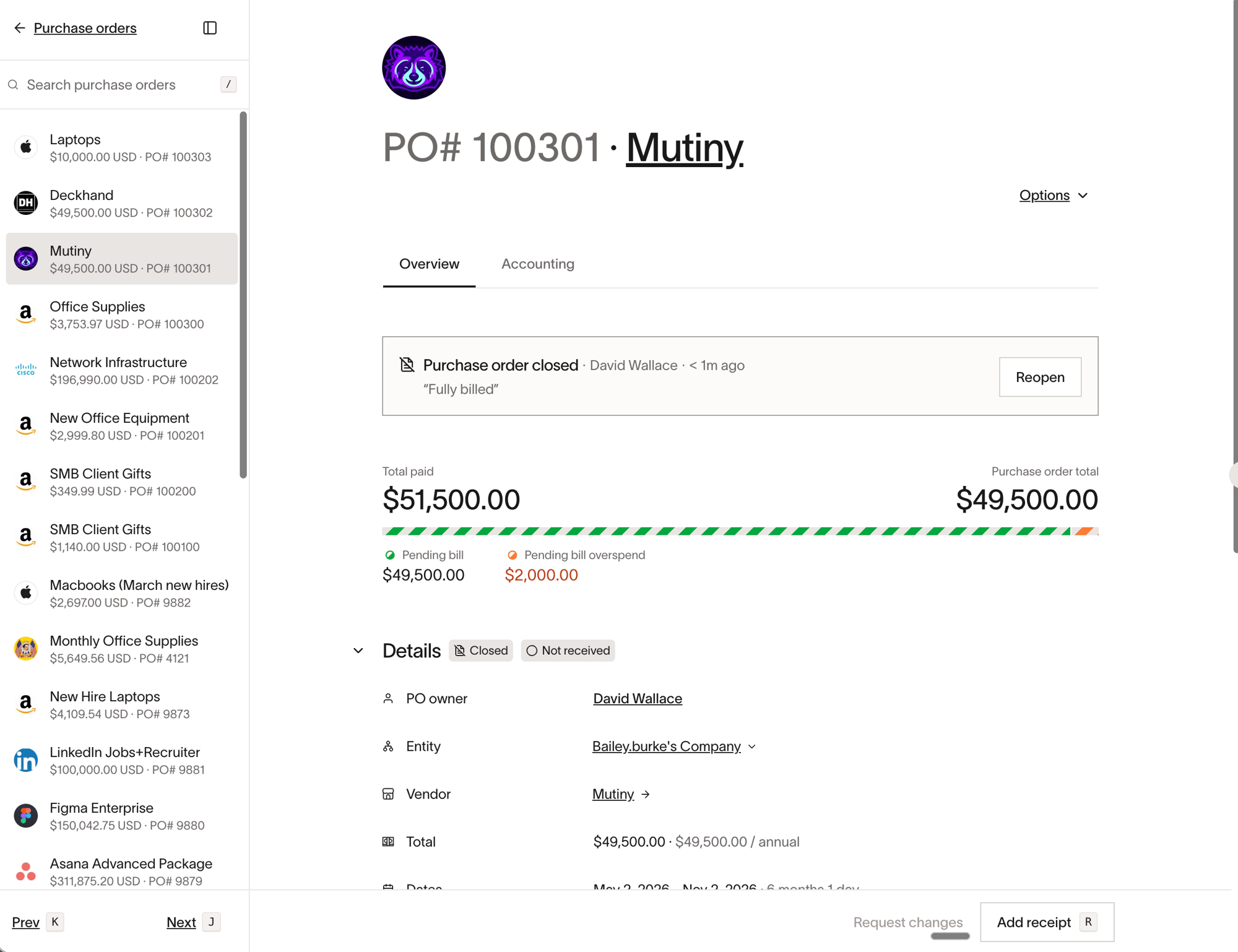This screenshot has height=952, width=1238.
Task: Click the arrow next to Mutiny vendor link
Action: point(646,794)
